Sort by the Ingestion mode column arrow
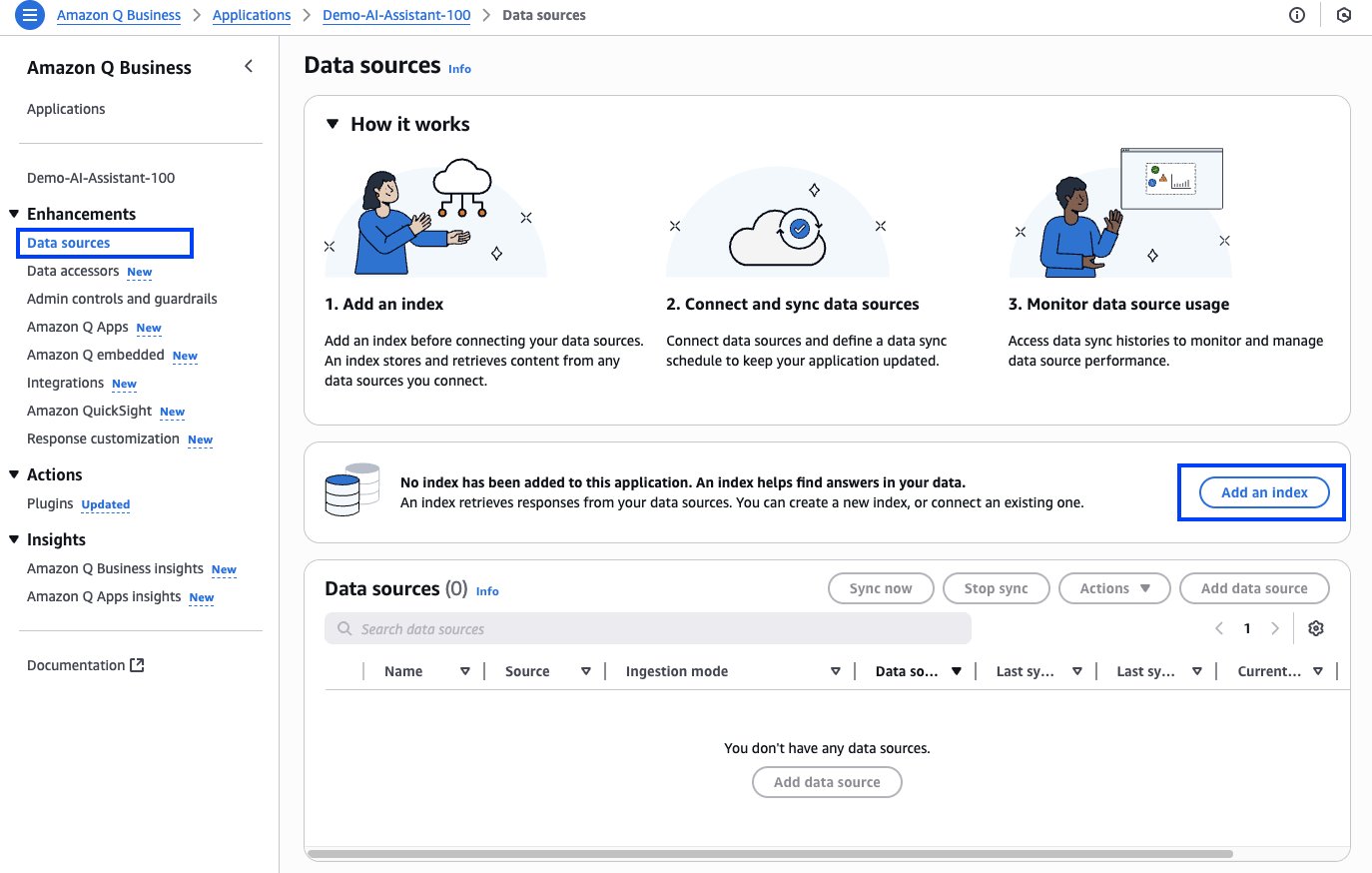The width and height of the screenshot is (1372, 873). point(836,671)
